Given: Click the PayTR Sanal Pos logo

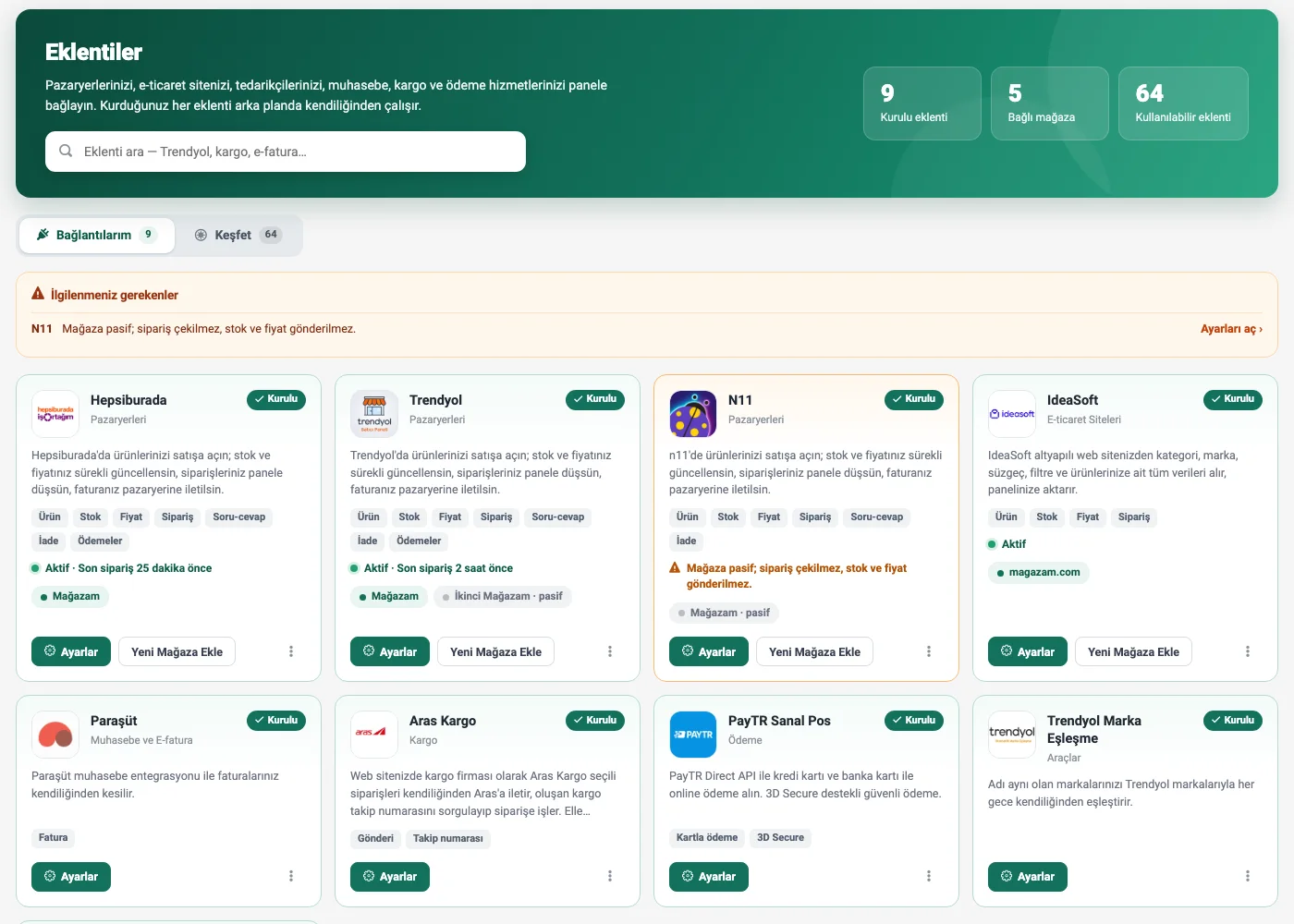Looking at the screenshot, I should pyautogui.click(x=693, y=735).
